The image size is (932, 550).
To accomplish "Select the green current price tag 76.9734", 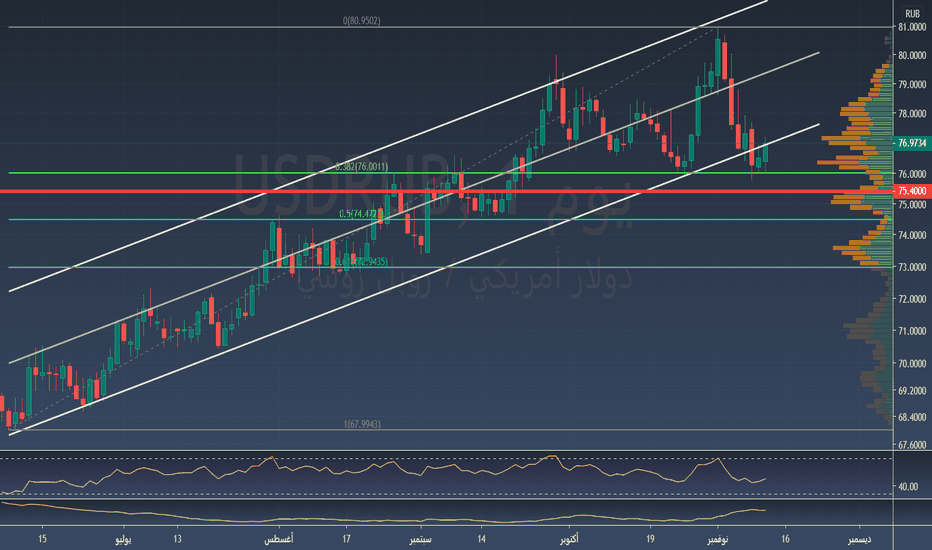I will (x=912, y=143).
